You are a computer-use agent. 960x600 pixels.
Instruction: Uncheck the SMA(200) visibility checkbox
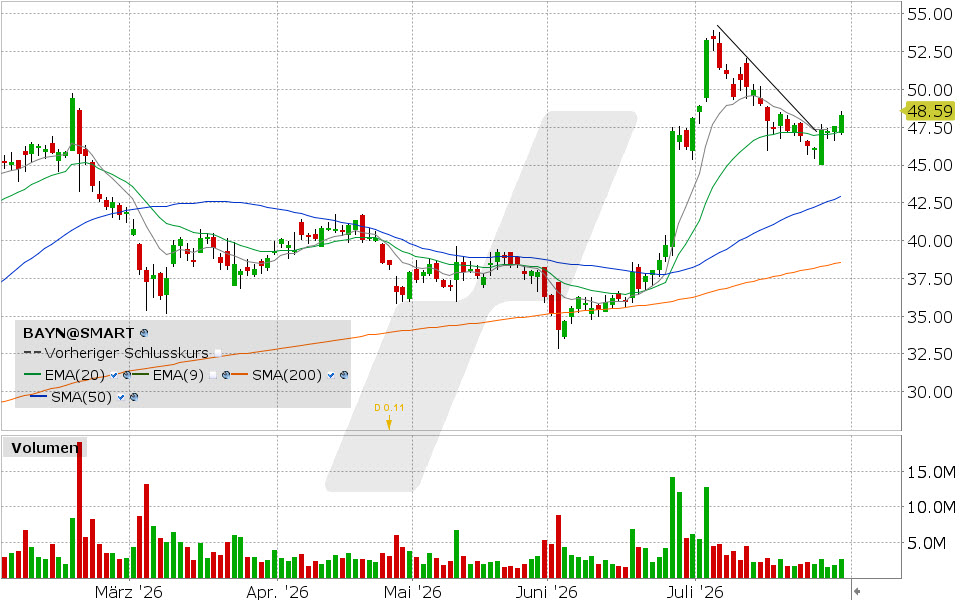click(x=331, y=375)
